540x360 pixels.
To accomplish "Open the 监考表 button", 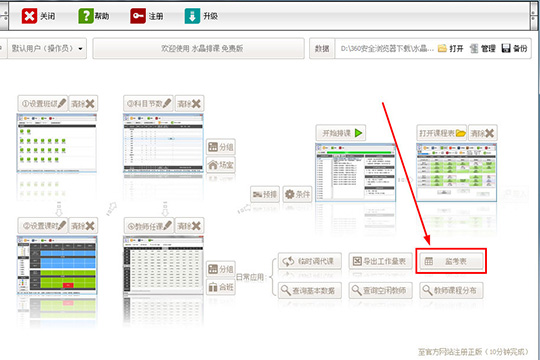I will click(x=451, y=261).
